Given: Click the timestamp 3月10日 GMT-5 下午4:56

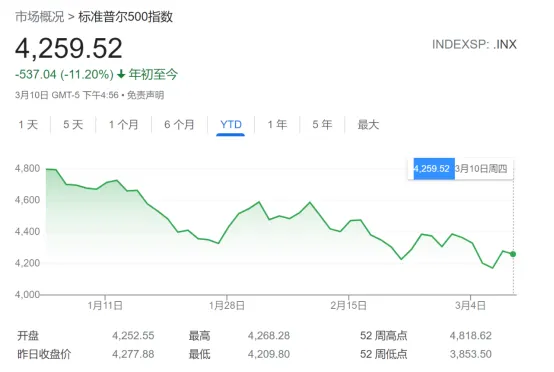Looking at the screenshot, I should point(67,95).
